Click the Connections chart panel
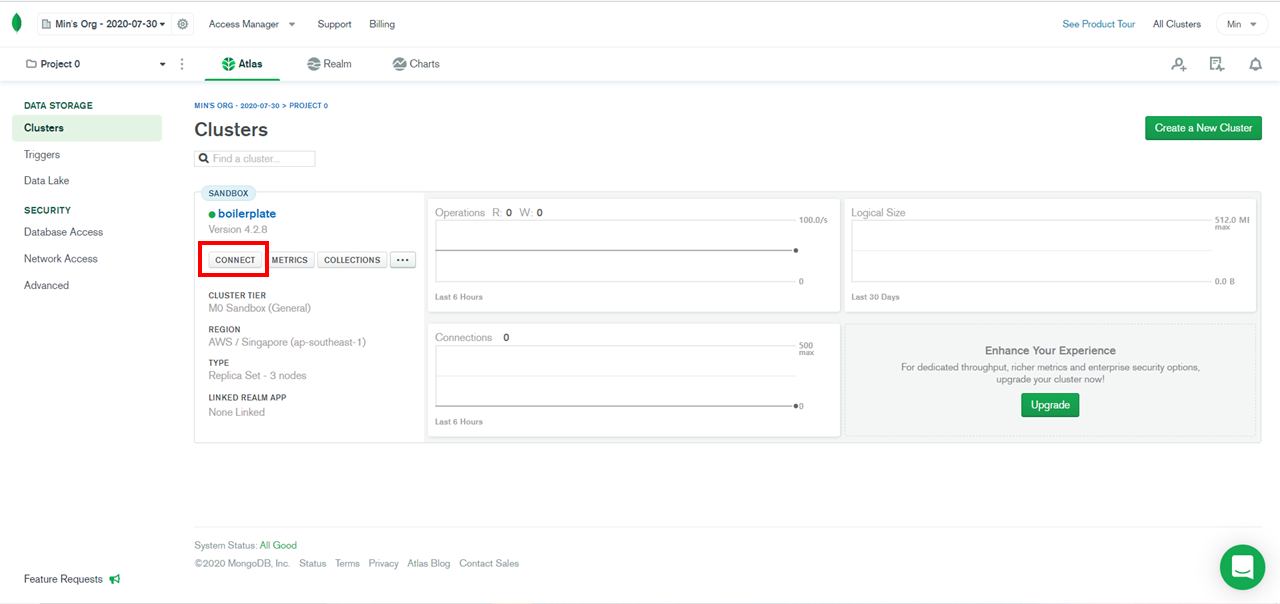 633,380
